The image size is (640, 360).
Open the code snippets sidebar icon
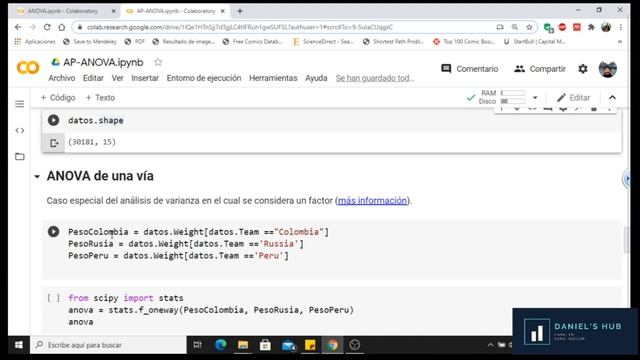[x=20, y=131]
